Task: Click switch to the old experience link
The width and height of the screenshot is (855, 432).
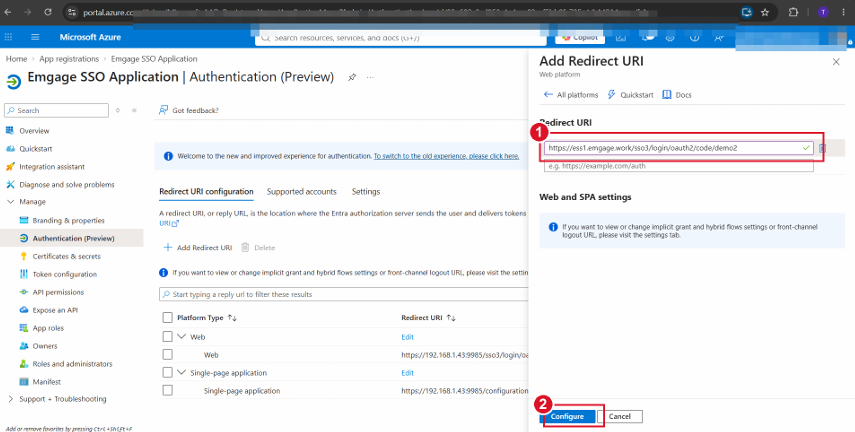Action: click(446, 156)
